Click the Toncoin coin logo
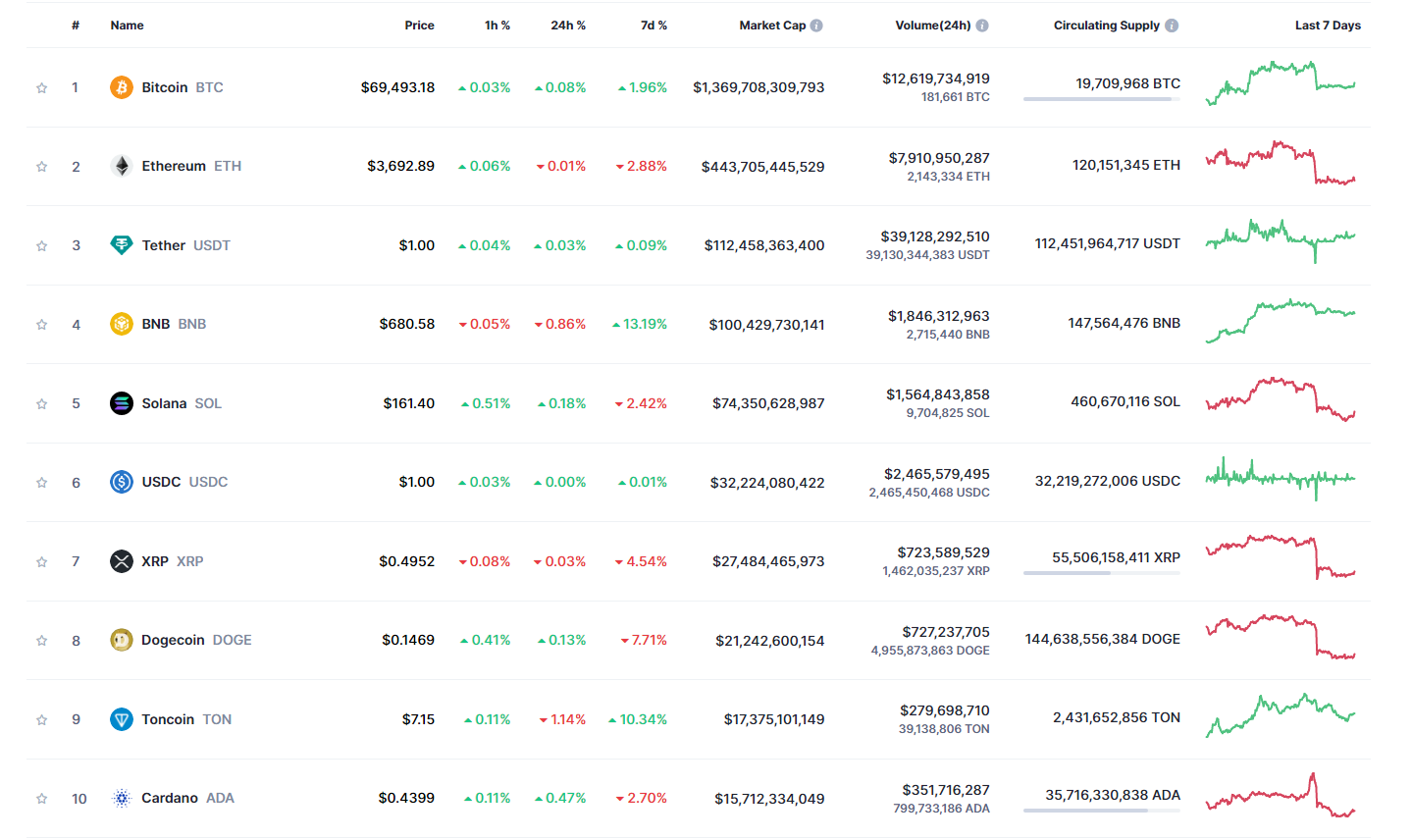 [x=122, y=719]
